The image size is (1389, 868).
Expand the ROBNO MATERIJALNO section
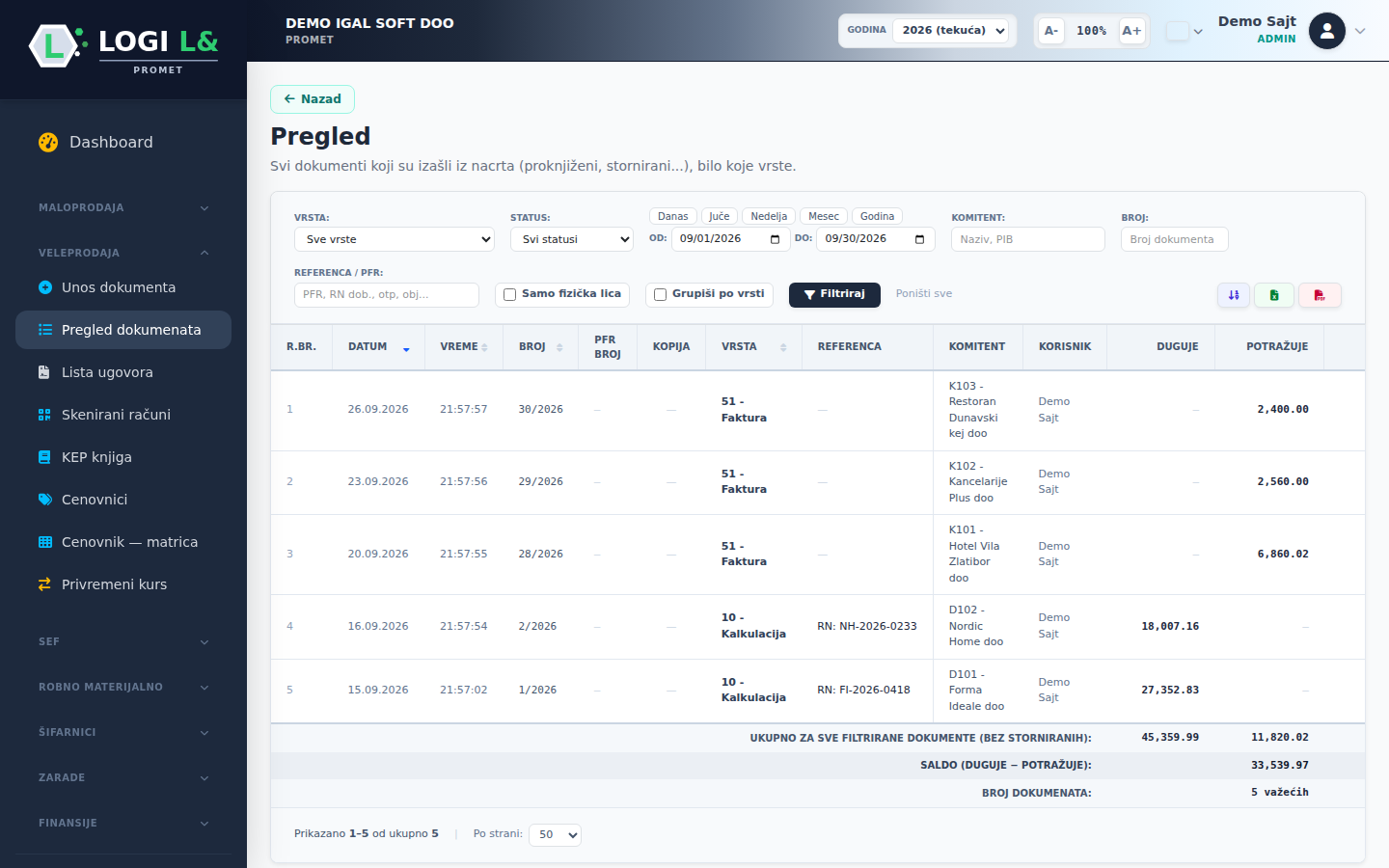point(123,687)
